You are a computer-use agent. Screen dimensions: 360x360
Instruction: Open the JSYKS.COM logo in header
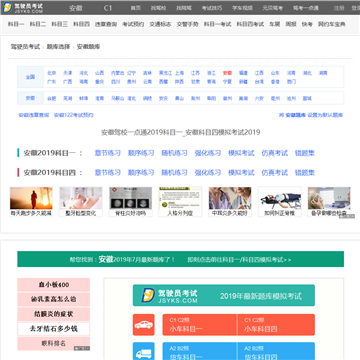point(23,8)
